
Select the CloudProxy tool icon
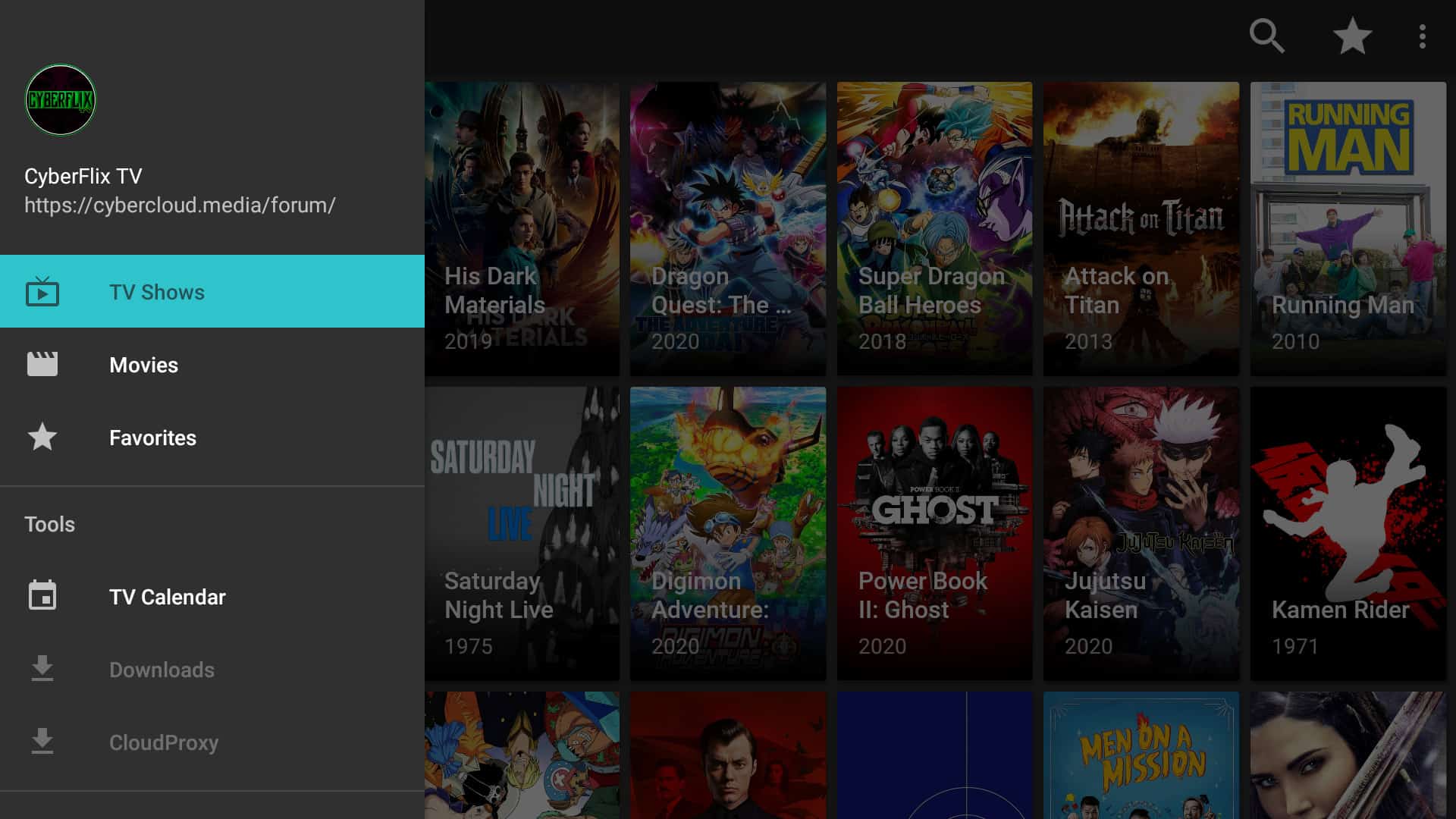[x=42, y=742]
